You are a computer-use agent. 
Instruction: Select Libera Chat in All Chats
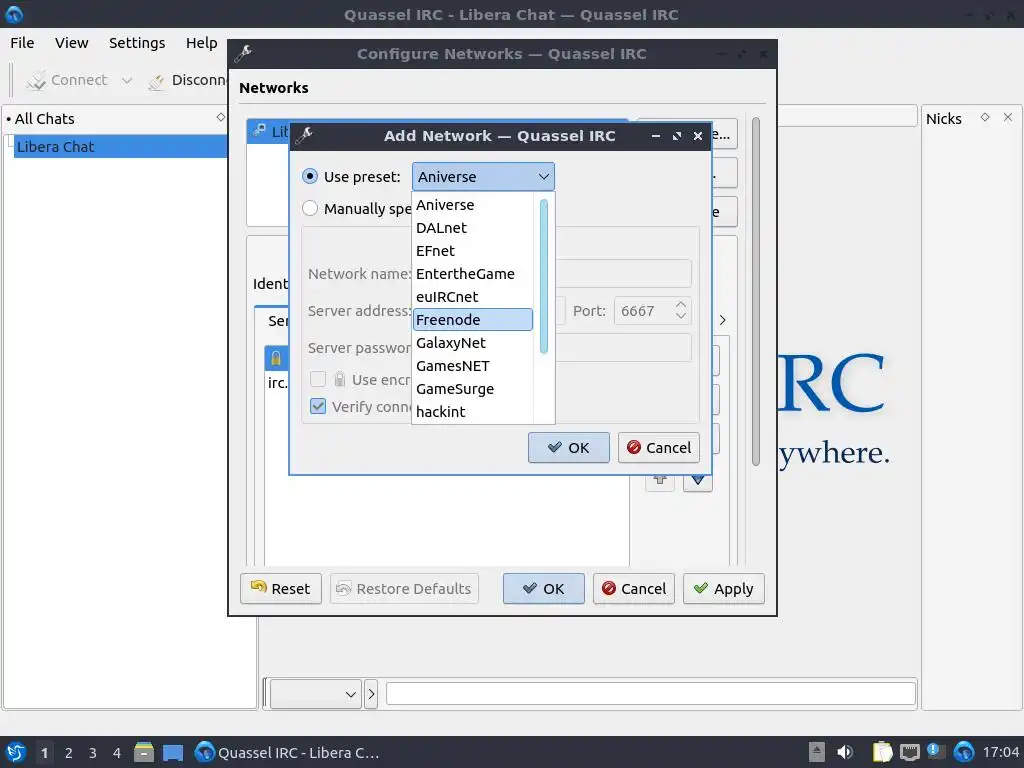click(120, 147)
